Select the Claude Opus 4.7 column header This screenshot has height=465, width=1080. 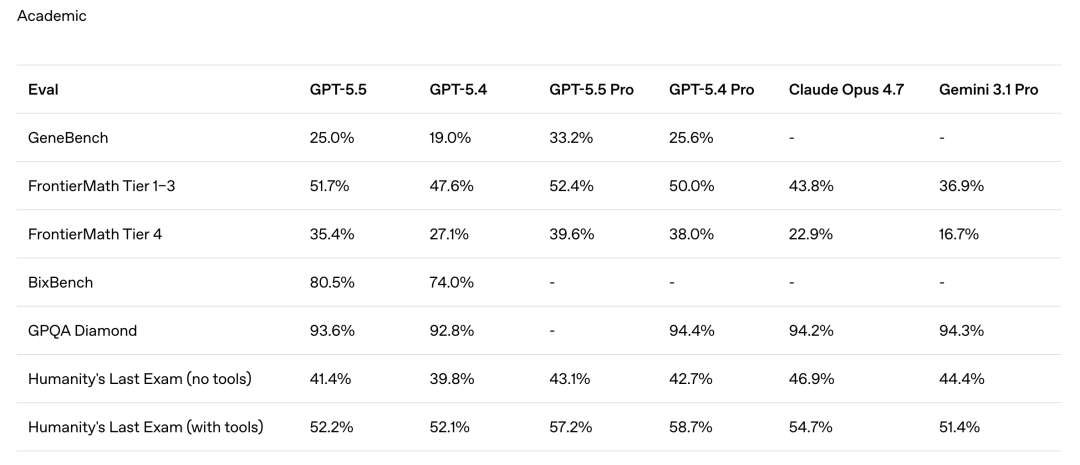click(x=845, y=90)
